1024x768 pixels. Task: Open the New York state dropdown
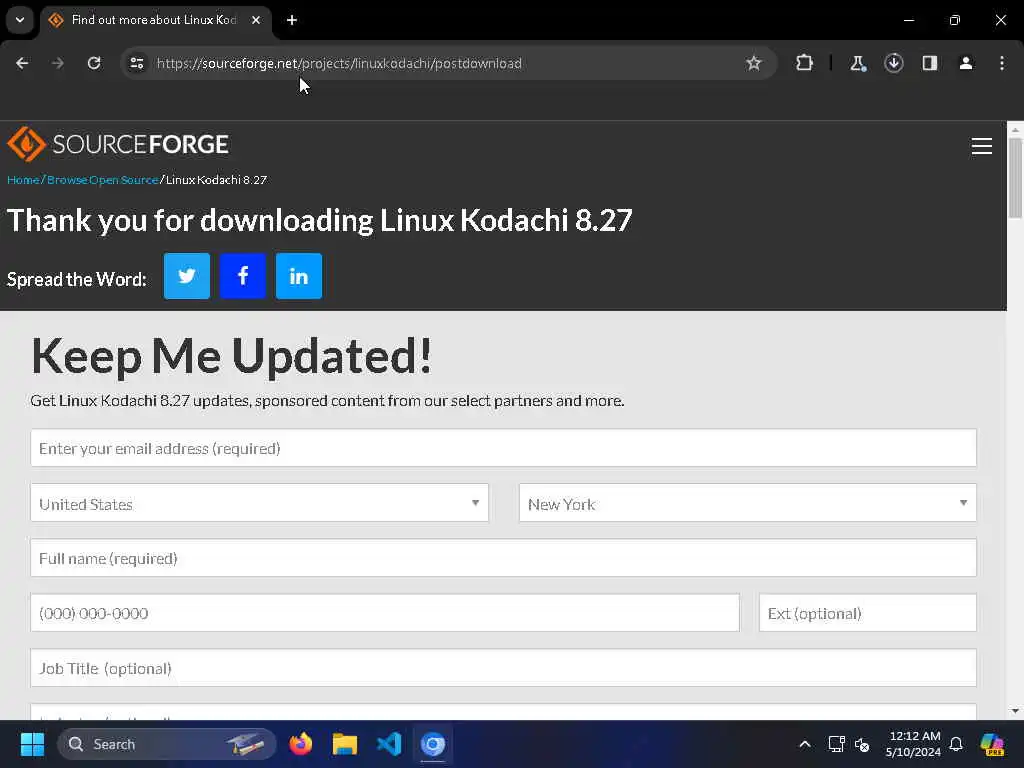click(748, 503)
